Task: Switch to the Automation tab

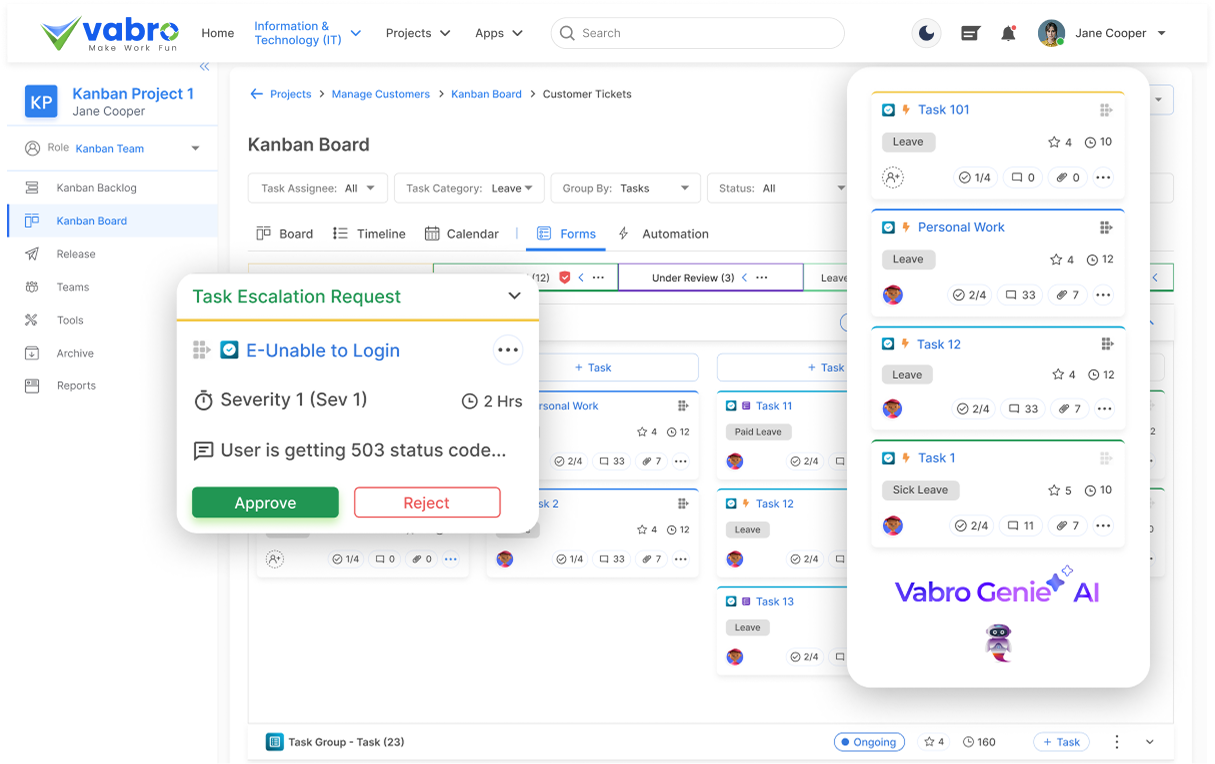Action: pyautogui.click(x=663, y=234)
